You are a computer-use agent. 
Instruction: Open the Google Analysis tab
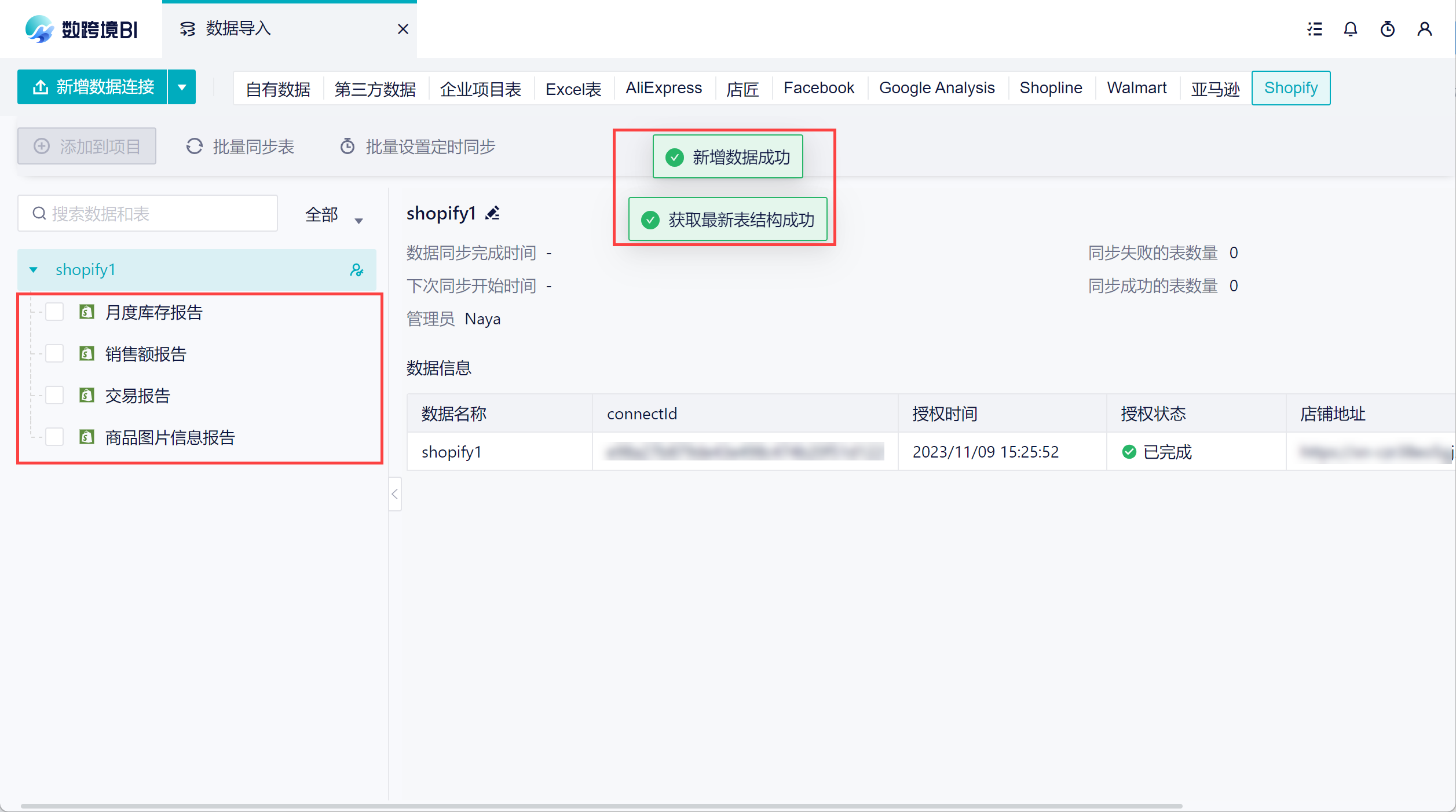click(x=936, y=88)
